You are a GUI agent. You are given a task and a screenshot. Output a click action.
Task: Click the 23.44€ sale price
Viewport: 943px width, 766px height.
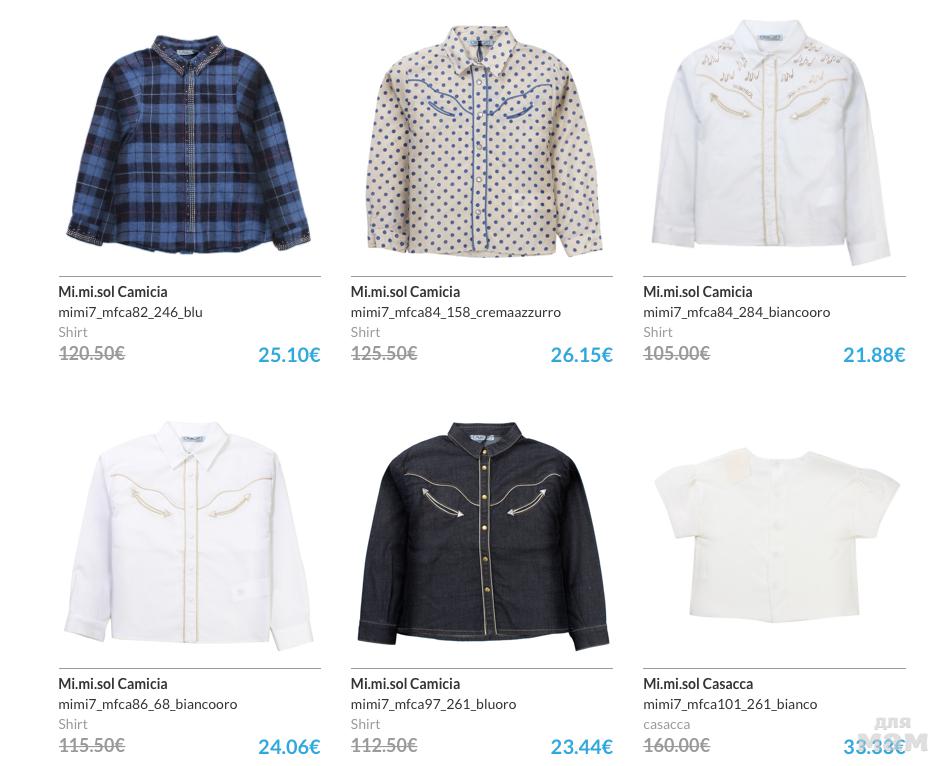(x=582, y=747)
